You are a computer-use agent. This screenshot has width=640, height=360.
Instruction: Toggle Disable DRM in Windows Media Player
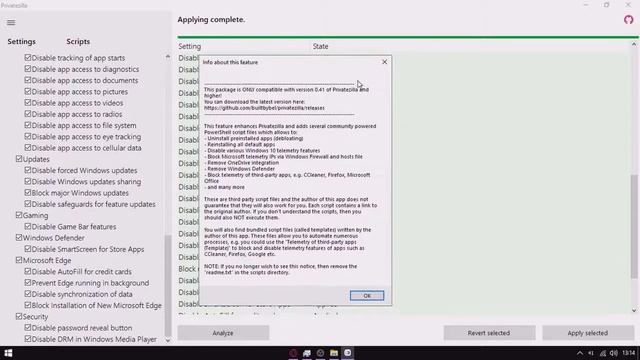coord(28,338)
